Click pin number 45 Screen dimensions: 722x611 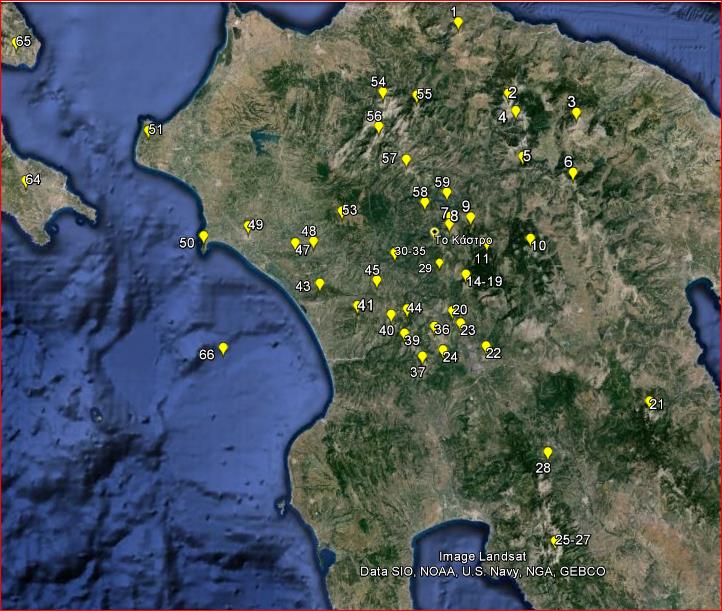click(377, 281)
